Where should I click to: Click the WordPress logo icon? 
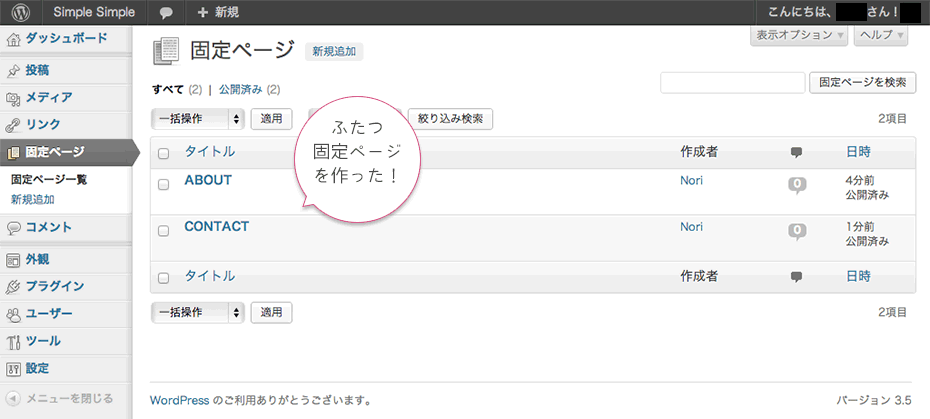tap(21, 13)
